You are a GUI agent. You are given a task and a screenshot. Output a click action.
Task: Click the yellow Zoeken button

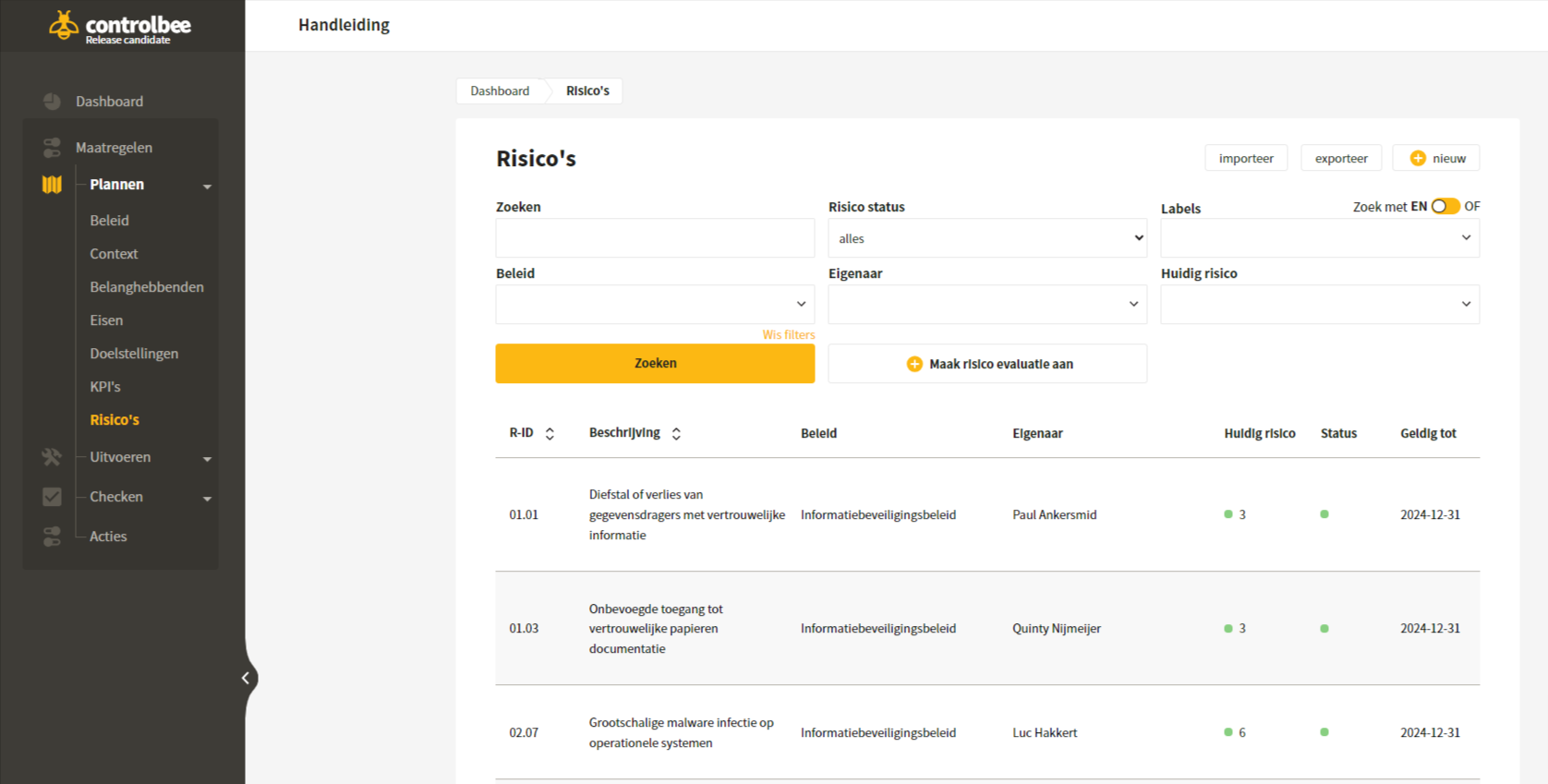point(655,364)
